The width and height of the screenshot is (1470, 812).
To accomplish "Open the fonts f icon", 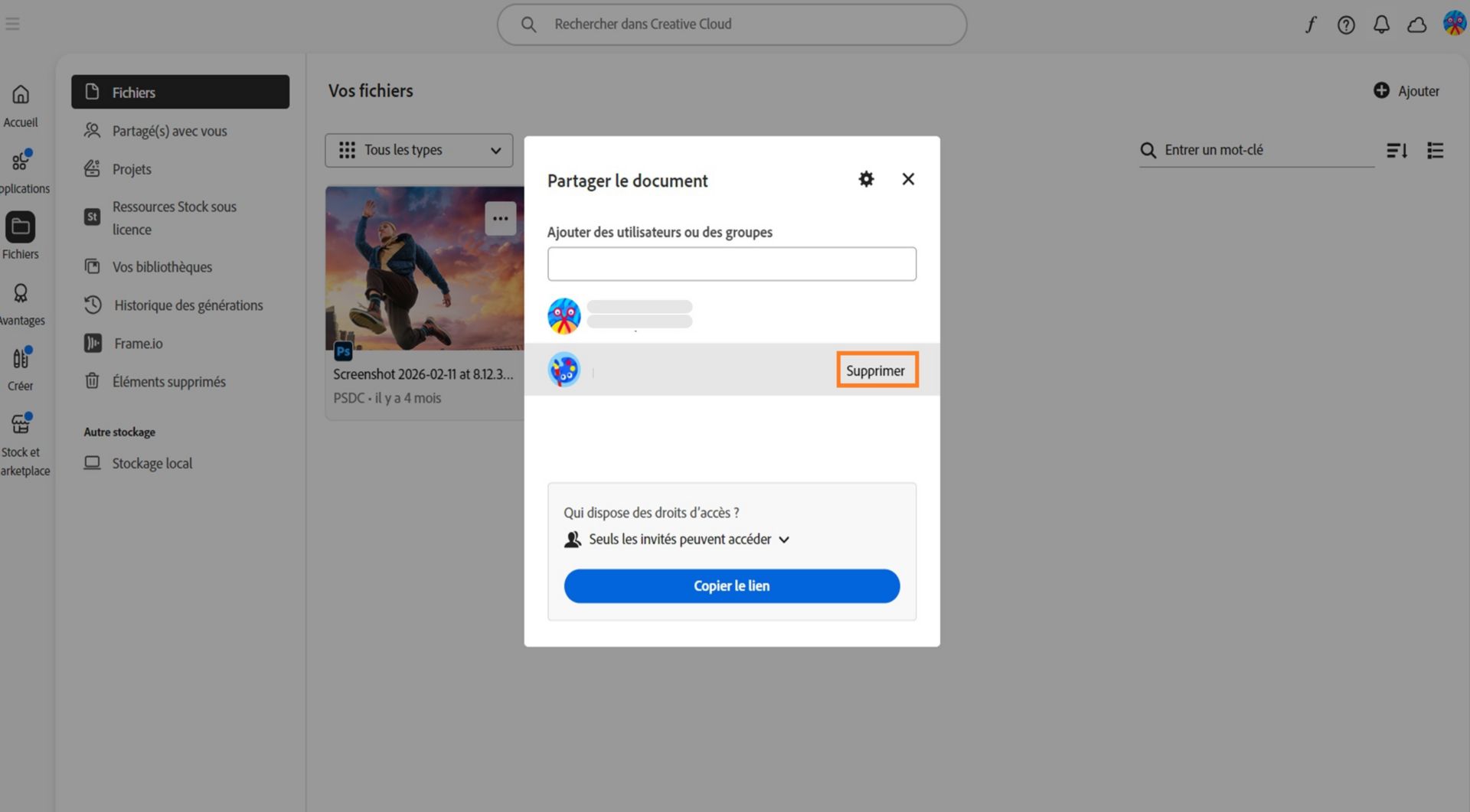I will pos(1311,24).
